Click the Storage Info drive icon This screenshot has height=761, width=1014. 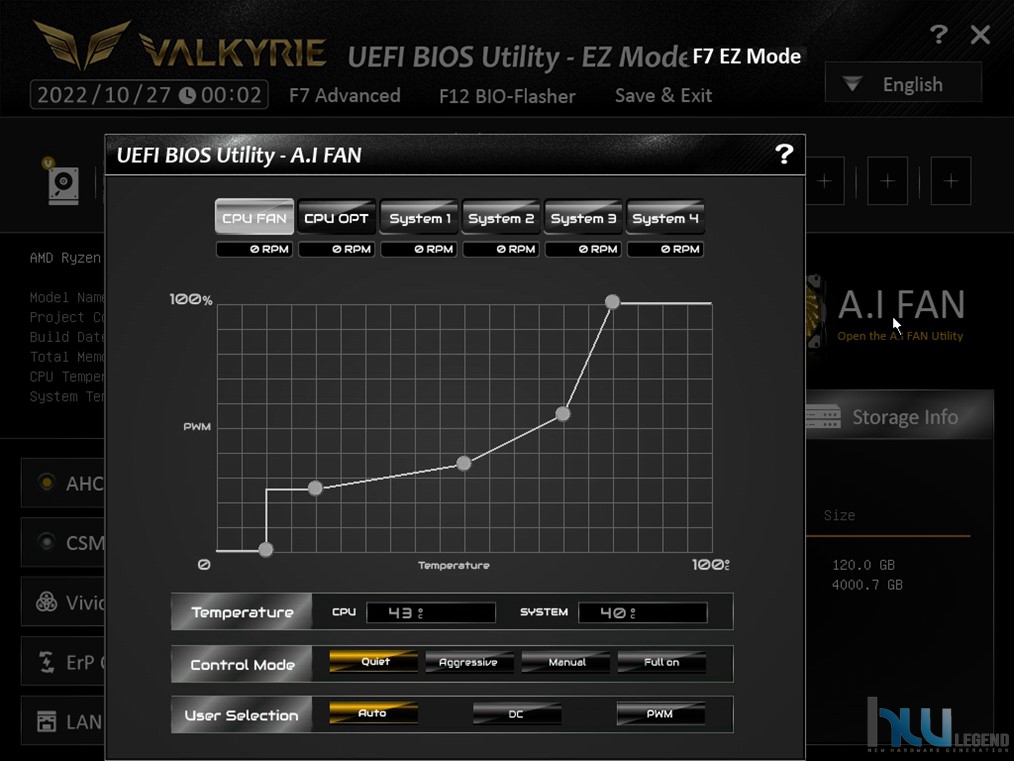click(x=823, y=416)
